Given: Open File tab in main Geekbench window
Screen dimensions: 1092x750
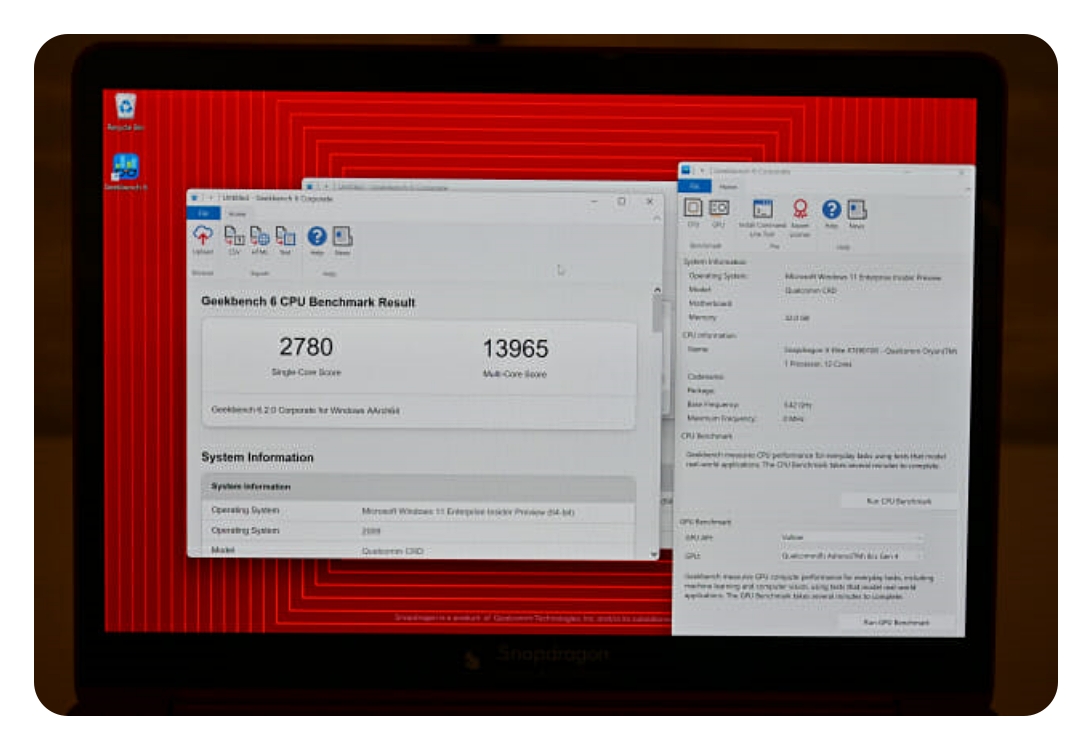Looking at the screenshot, I should point(694,186).
